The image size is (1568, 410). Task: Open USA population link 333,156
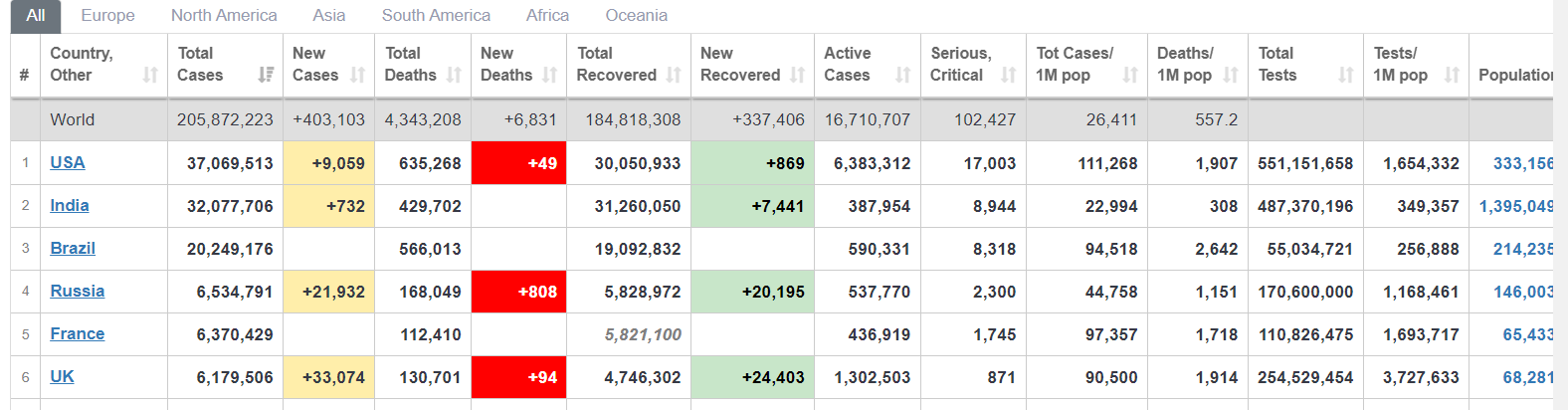tap(1523, 163)
